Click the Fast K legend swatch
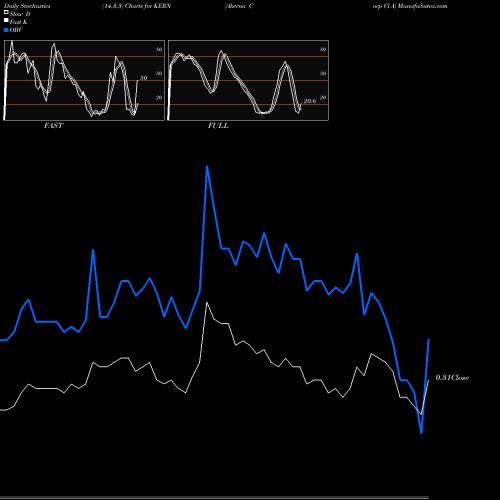This screenshot has width=500, height=500. click(6, 21)
